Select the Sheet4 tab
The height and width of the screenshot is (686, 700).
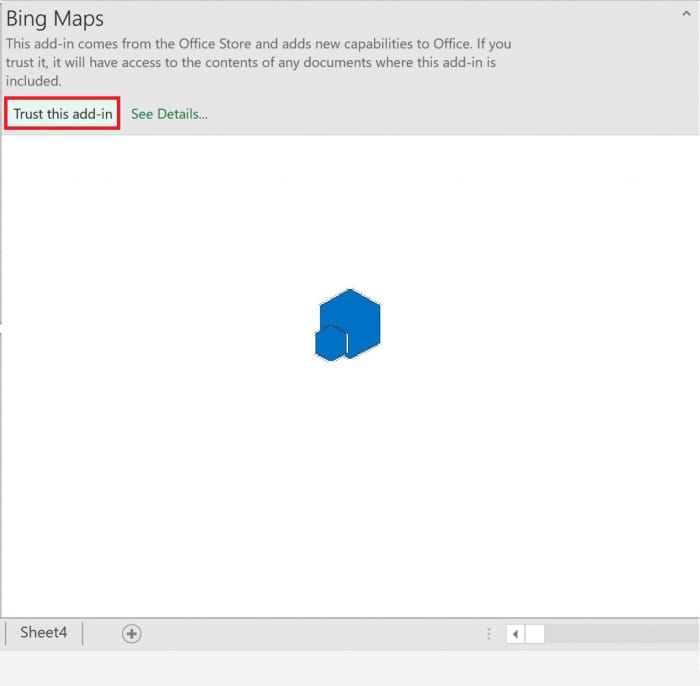tap(43, 632)
